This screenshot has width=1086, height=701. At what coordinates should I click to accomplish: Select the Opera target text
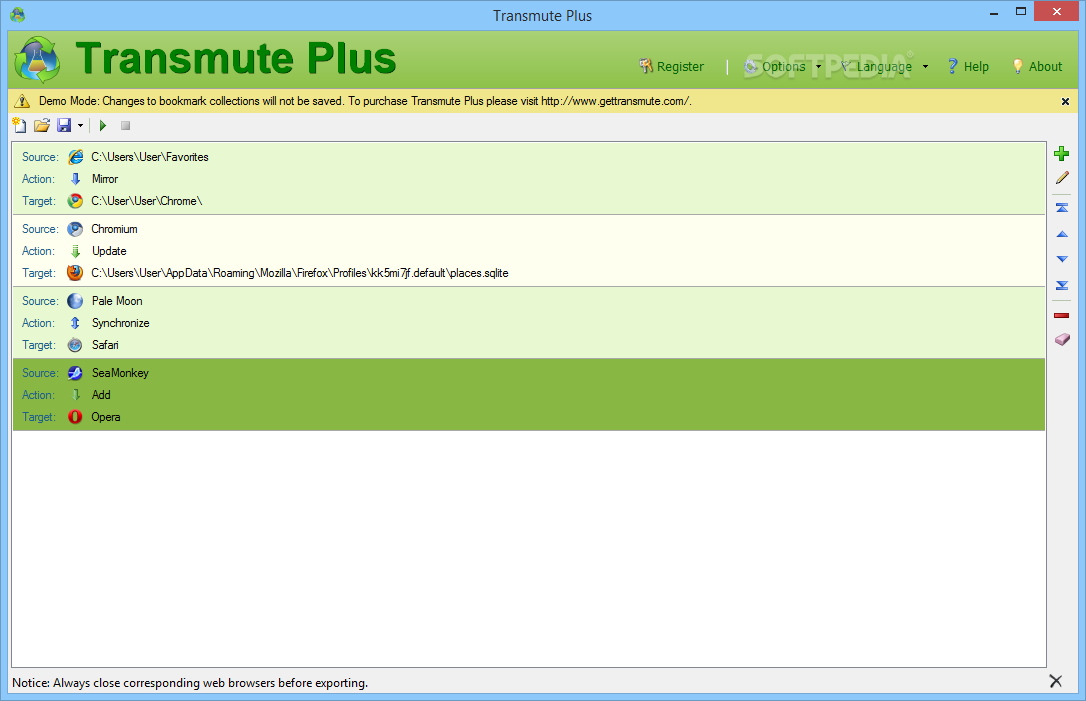click(106, 417)
